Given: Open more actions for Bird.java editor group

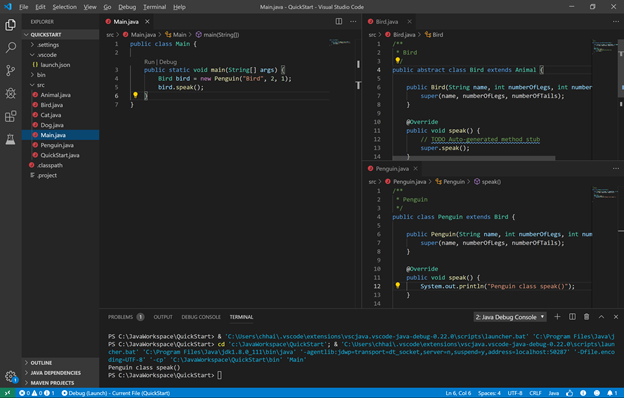Looking at the screenshot, I should (616, 21).
